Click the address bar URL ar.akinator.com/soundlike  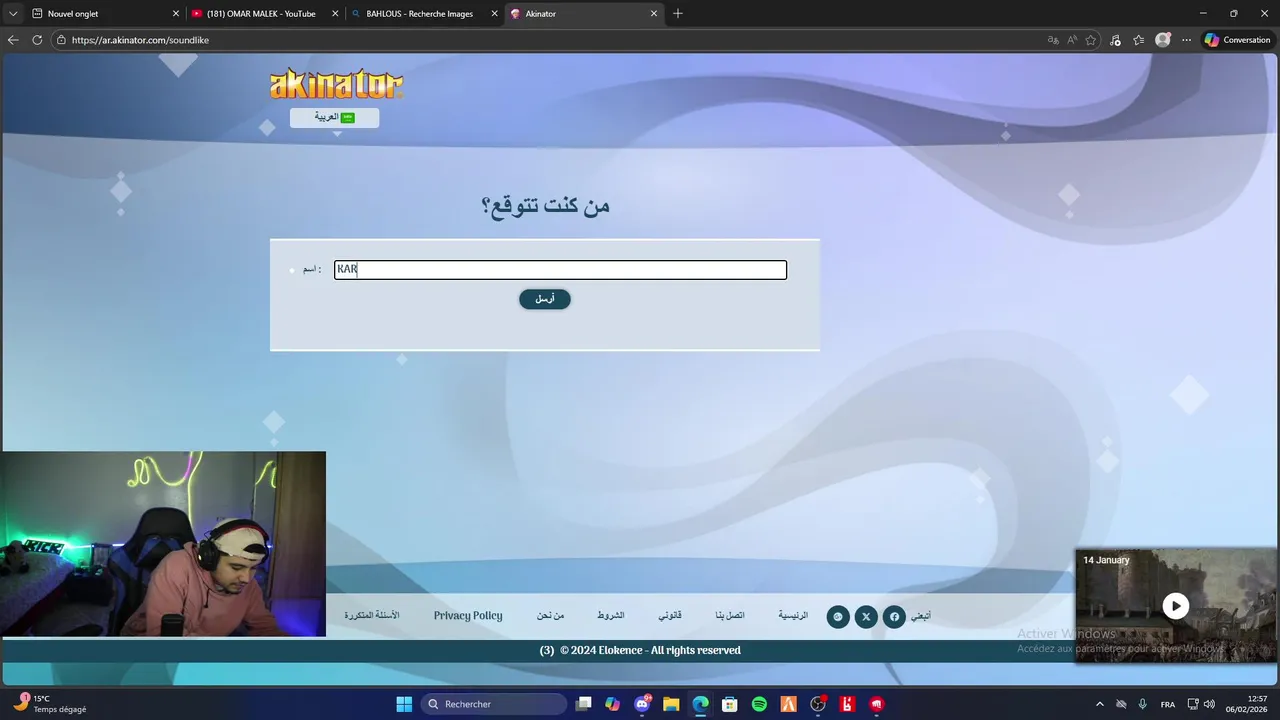coord(140,40)
